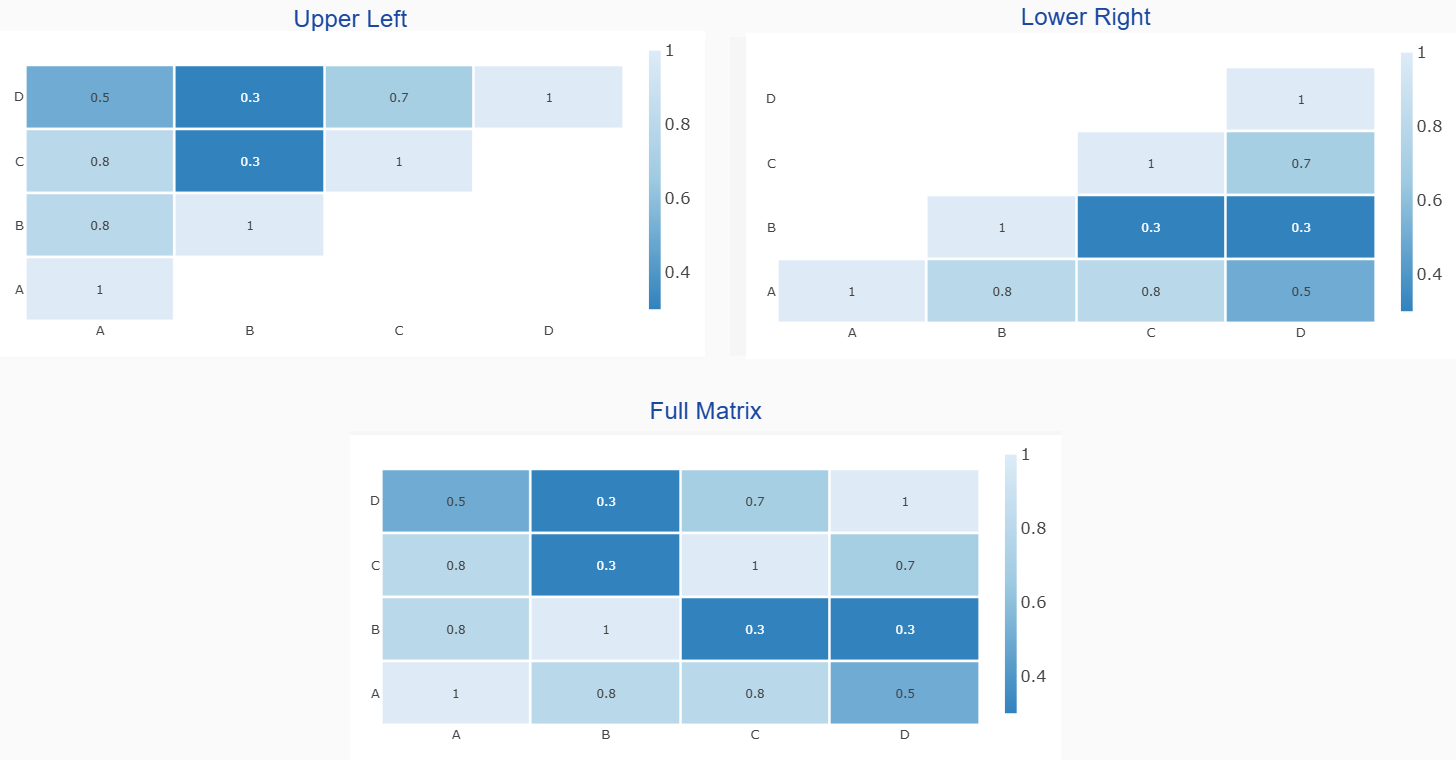Select the 0.7 cell in Upper Left heatmap

[x=398, y=98]
